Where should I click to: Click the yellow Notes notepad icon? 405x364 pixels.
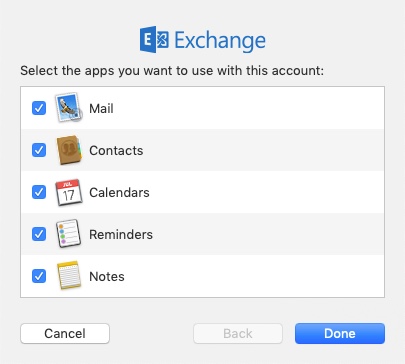[69, 275]
